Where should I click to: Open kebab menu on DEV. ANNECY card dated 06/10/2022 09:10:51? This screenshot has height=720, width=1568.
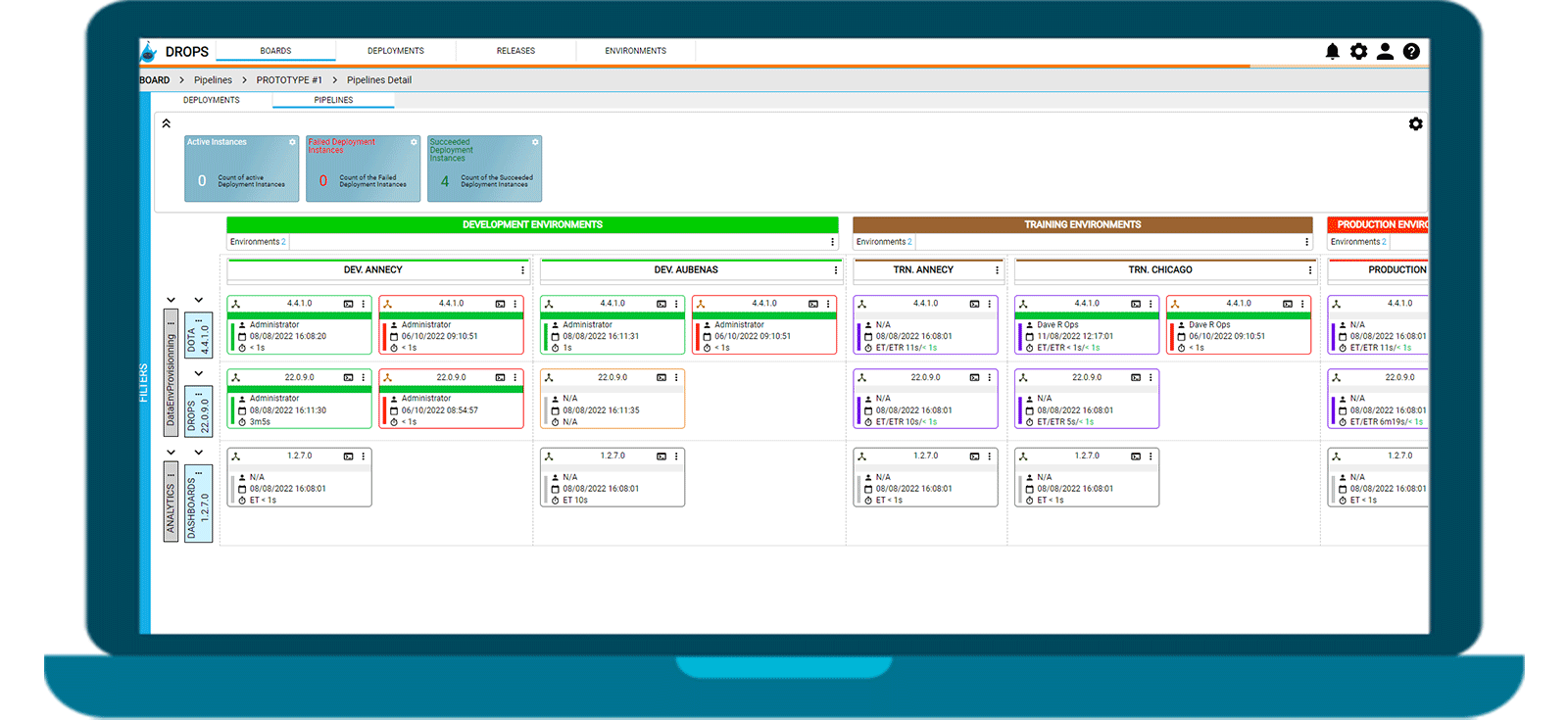[x=515, y=304]
